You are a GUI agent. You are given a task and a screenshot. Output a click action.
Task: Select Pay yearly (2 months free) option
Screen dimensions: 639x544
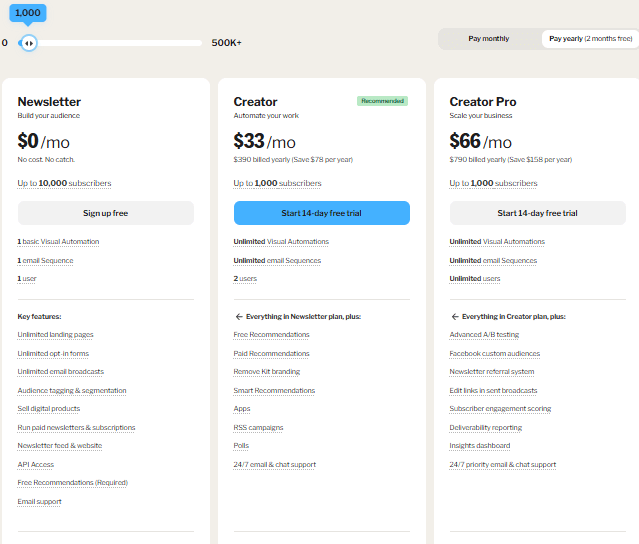coord(591,39)
